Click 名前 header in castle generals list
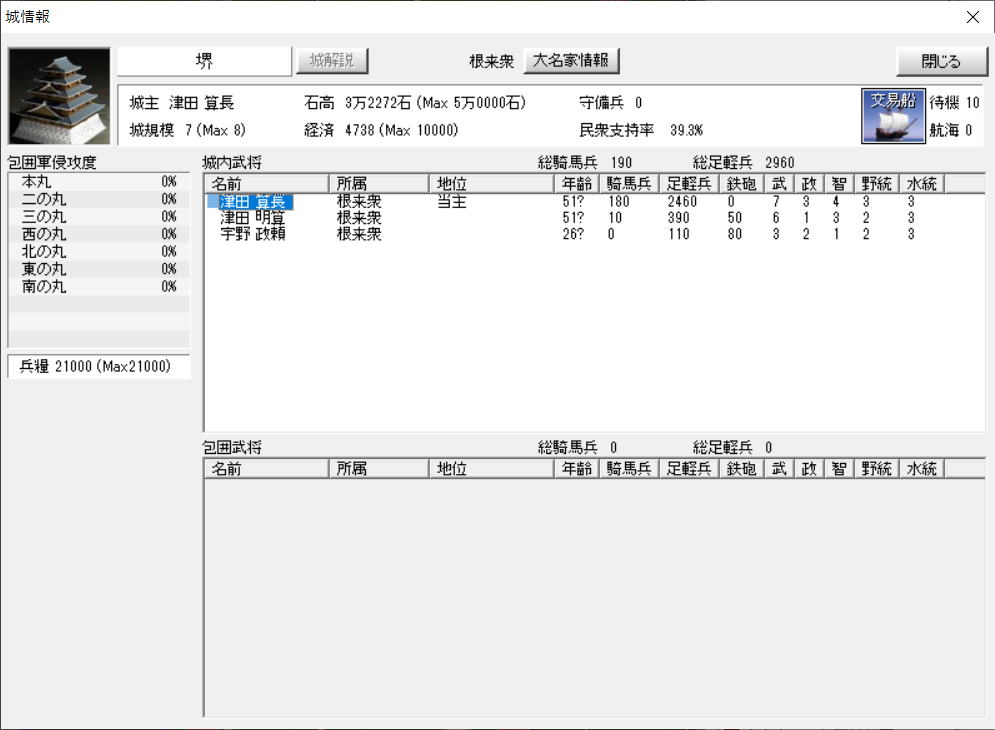This screenshot has height=730, width=995. [x=266, y=183]
